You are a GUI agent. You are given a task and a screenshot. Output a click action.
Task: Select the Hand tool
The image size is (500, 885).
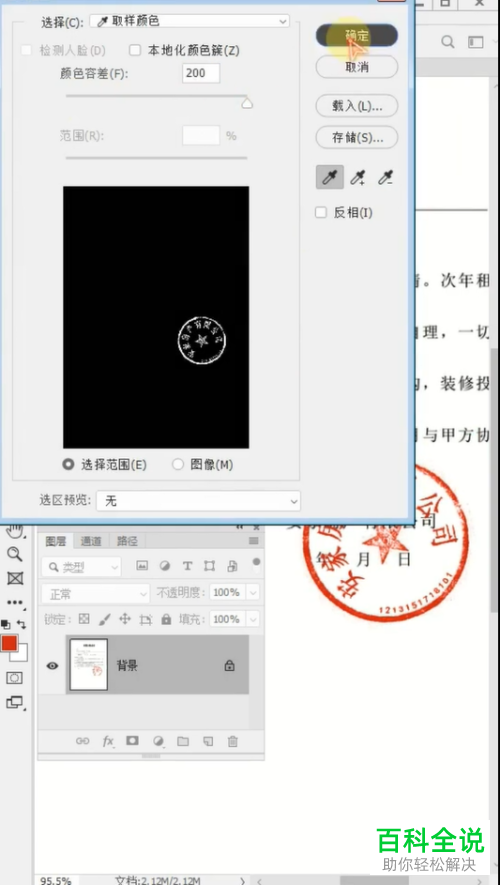point(15,531)
